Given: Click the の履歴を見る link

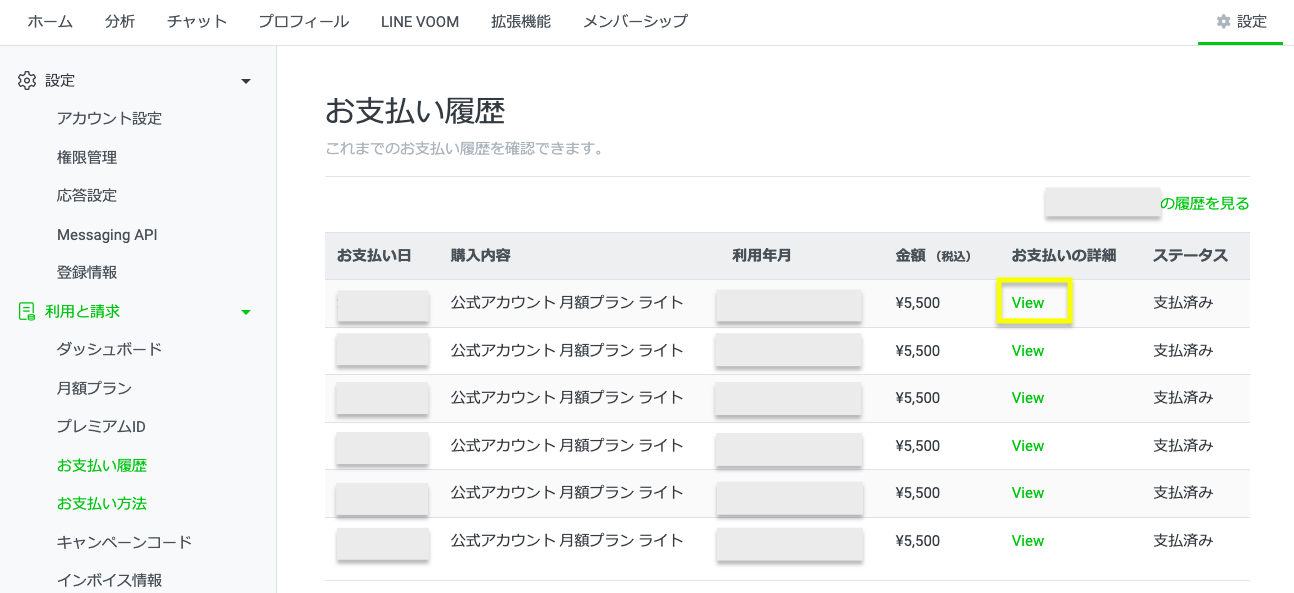Looking at the screenshot, I should tap(1204, 201).
